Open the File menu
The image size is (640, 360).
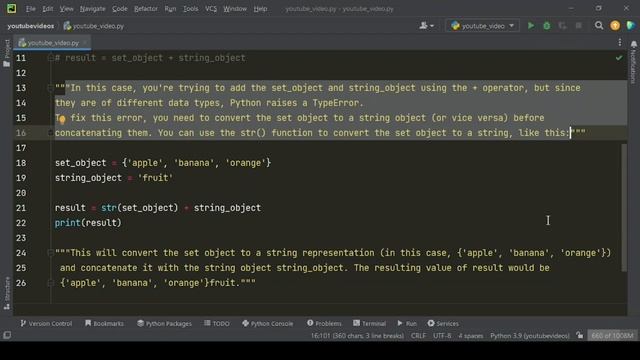coord(31,9)
